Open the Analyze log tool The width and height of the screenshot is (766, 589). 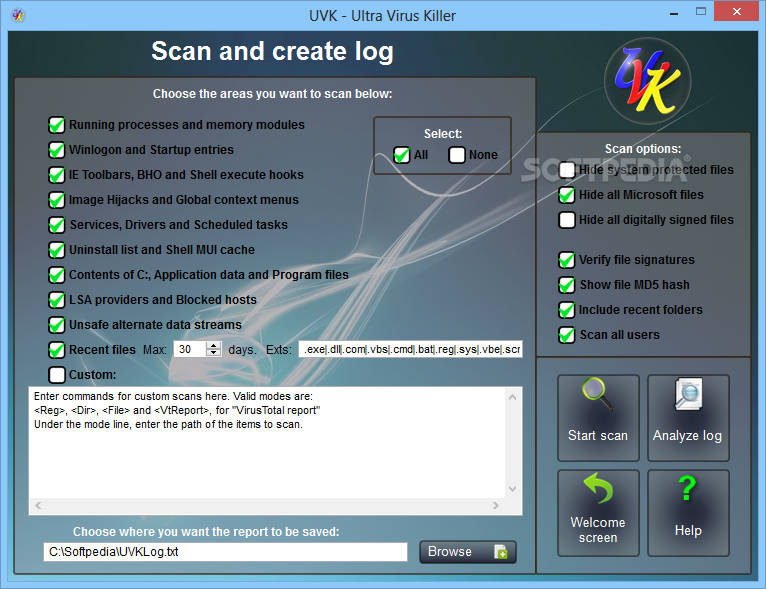coord(688,418)
